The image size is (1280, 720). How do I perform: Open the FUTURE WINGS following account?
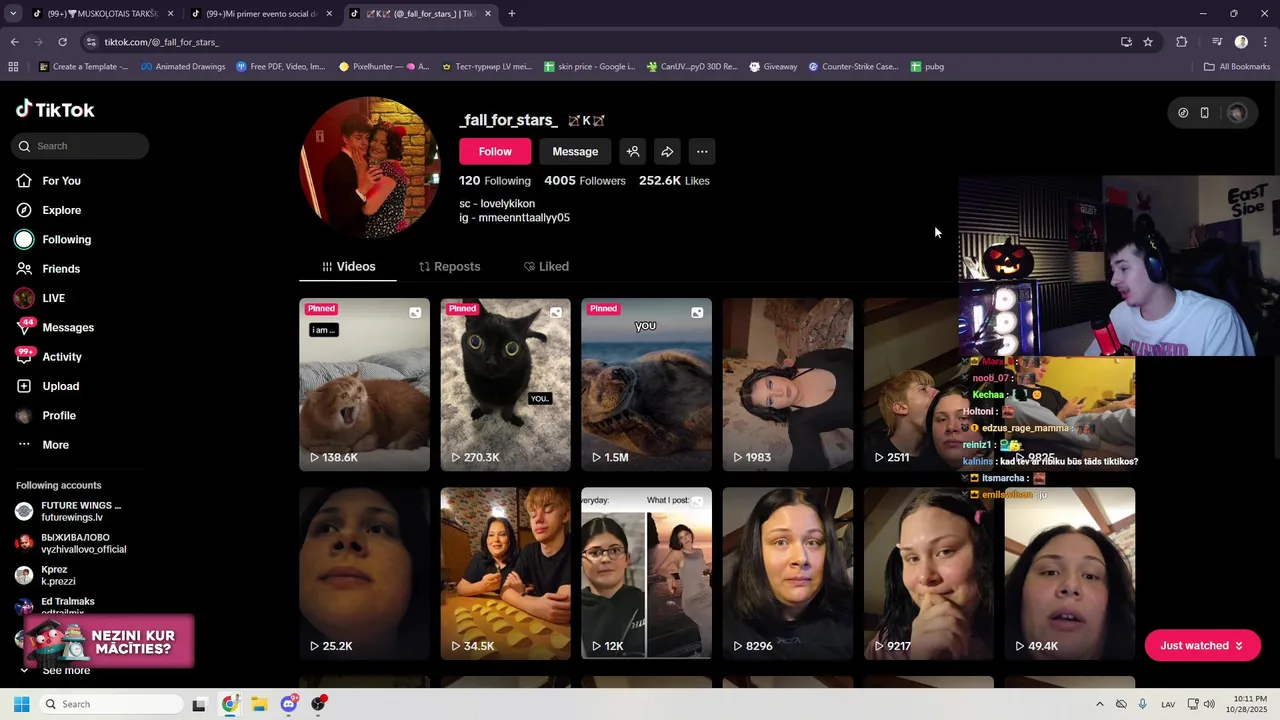click(70, 511)
